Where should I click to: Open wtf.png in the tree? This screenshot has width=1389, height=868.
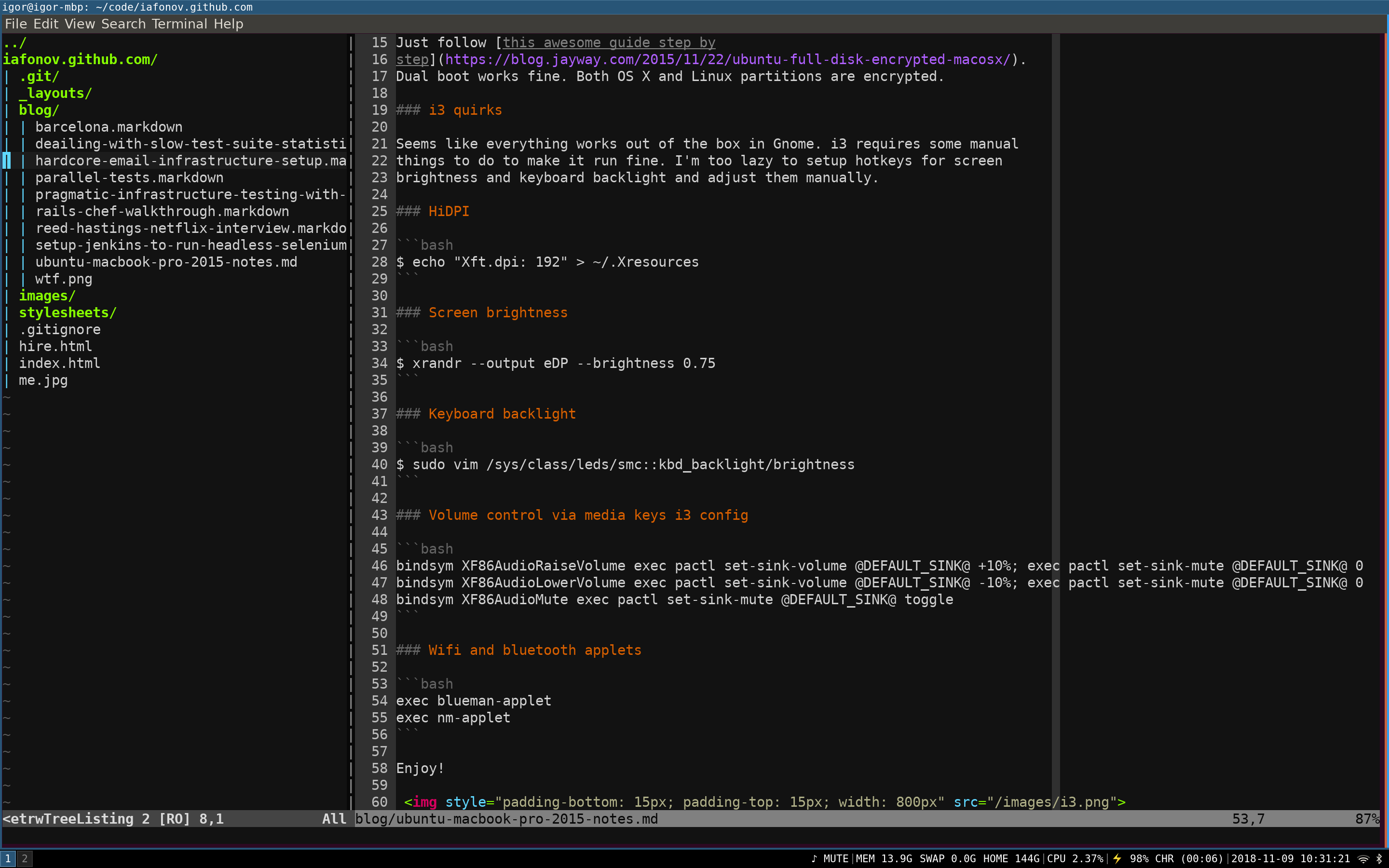(x=64, y=279)
